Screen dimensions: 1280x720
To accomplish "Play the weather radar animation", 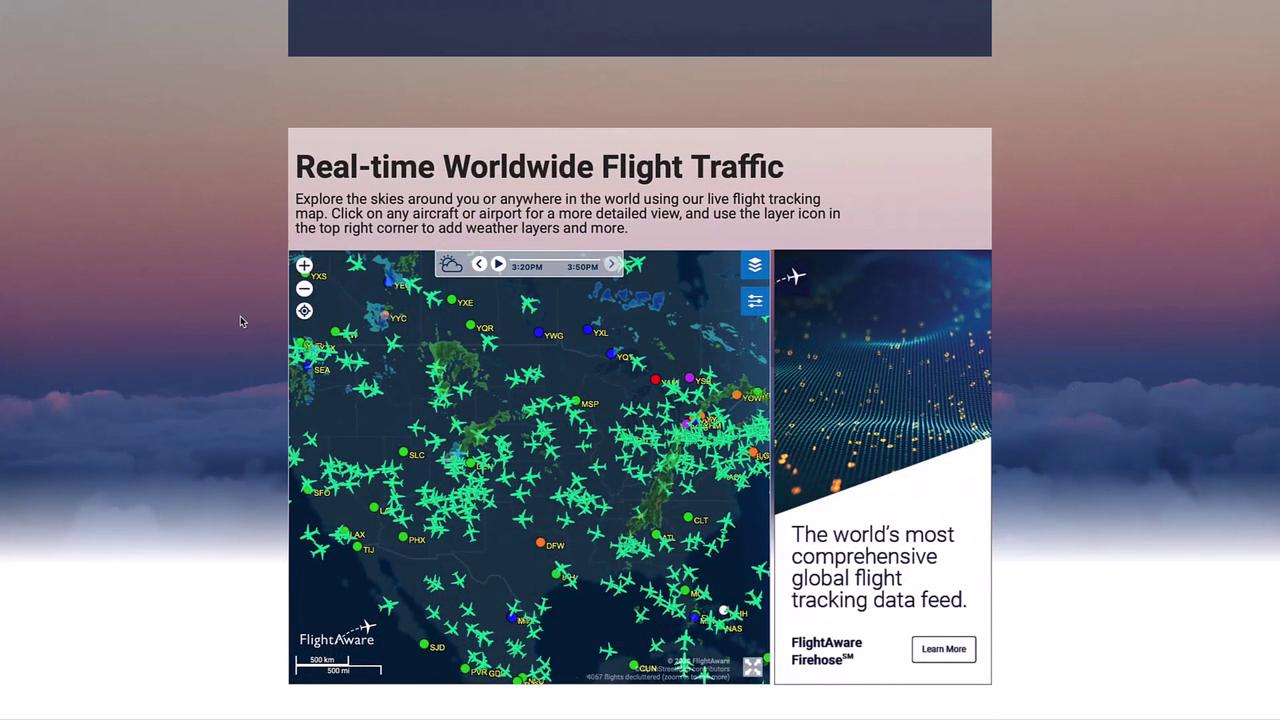I will [x=498, y=264].
